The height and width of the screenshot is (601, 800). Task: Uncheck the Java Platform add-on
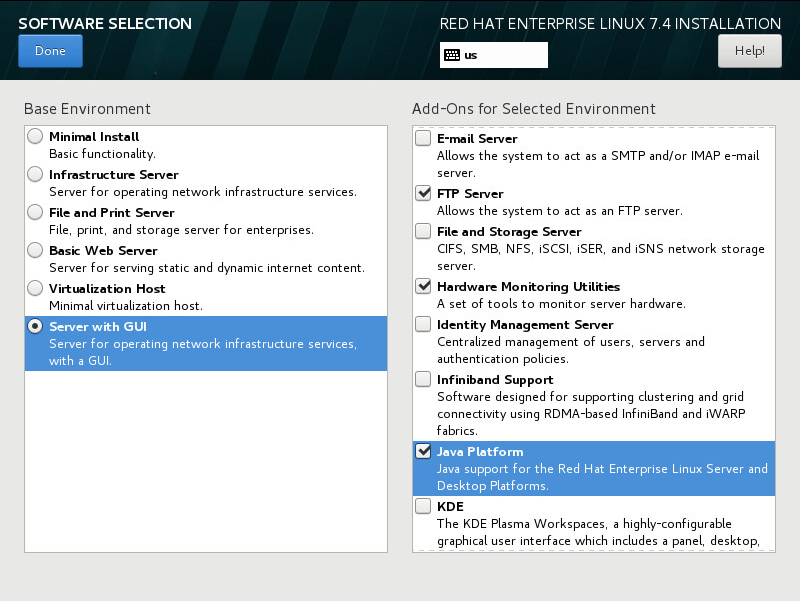[x=423, y=452]
